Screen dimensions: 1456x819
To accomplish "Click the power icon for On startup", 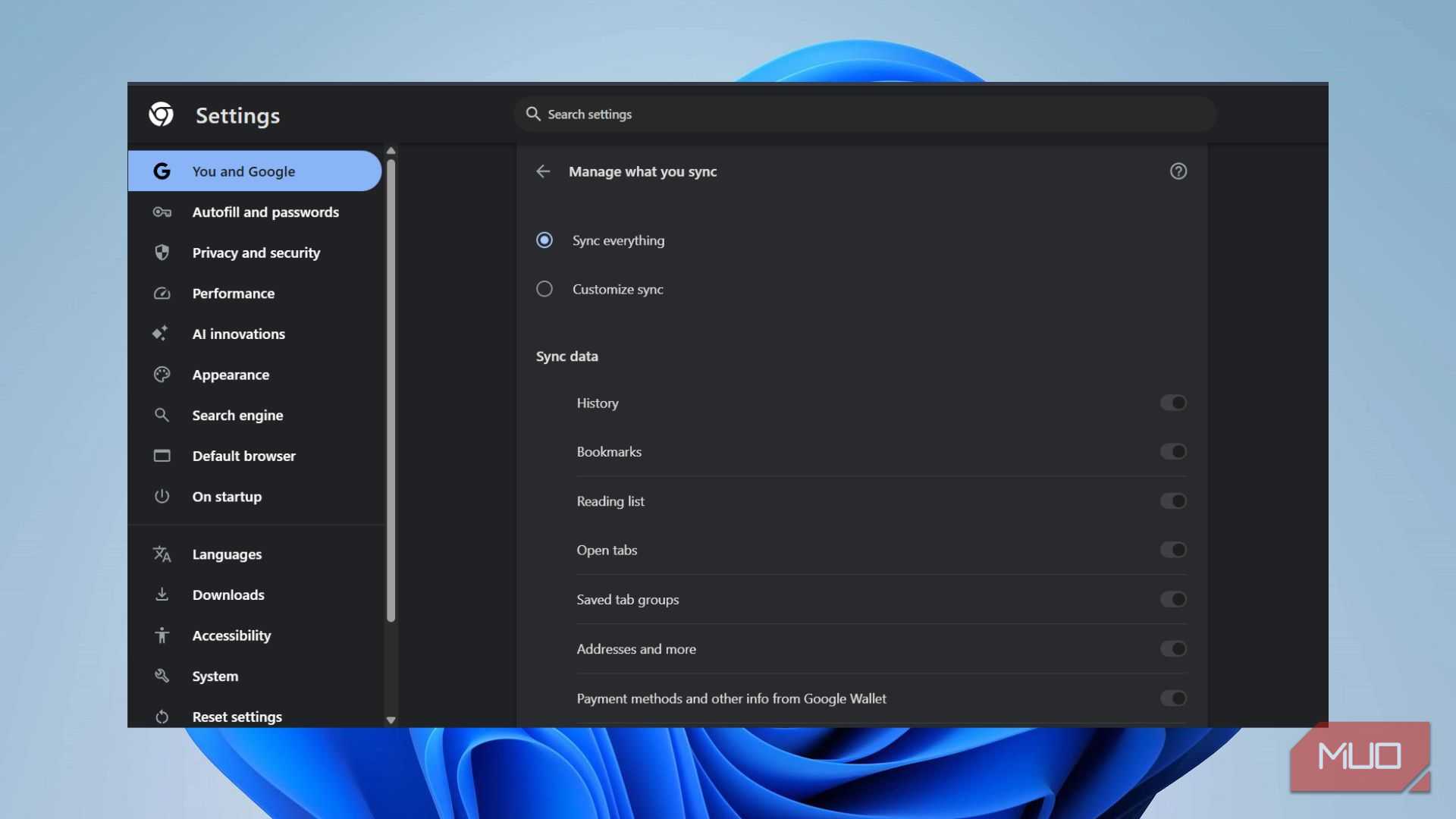I will (162, 496).
